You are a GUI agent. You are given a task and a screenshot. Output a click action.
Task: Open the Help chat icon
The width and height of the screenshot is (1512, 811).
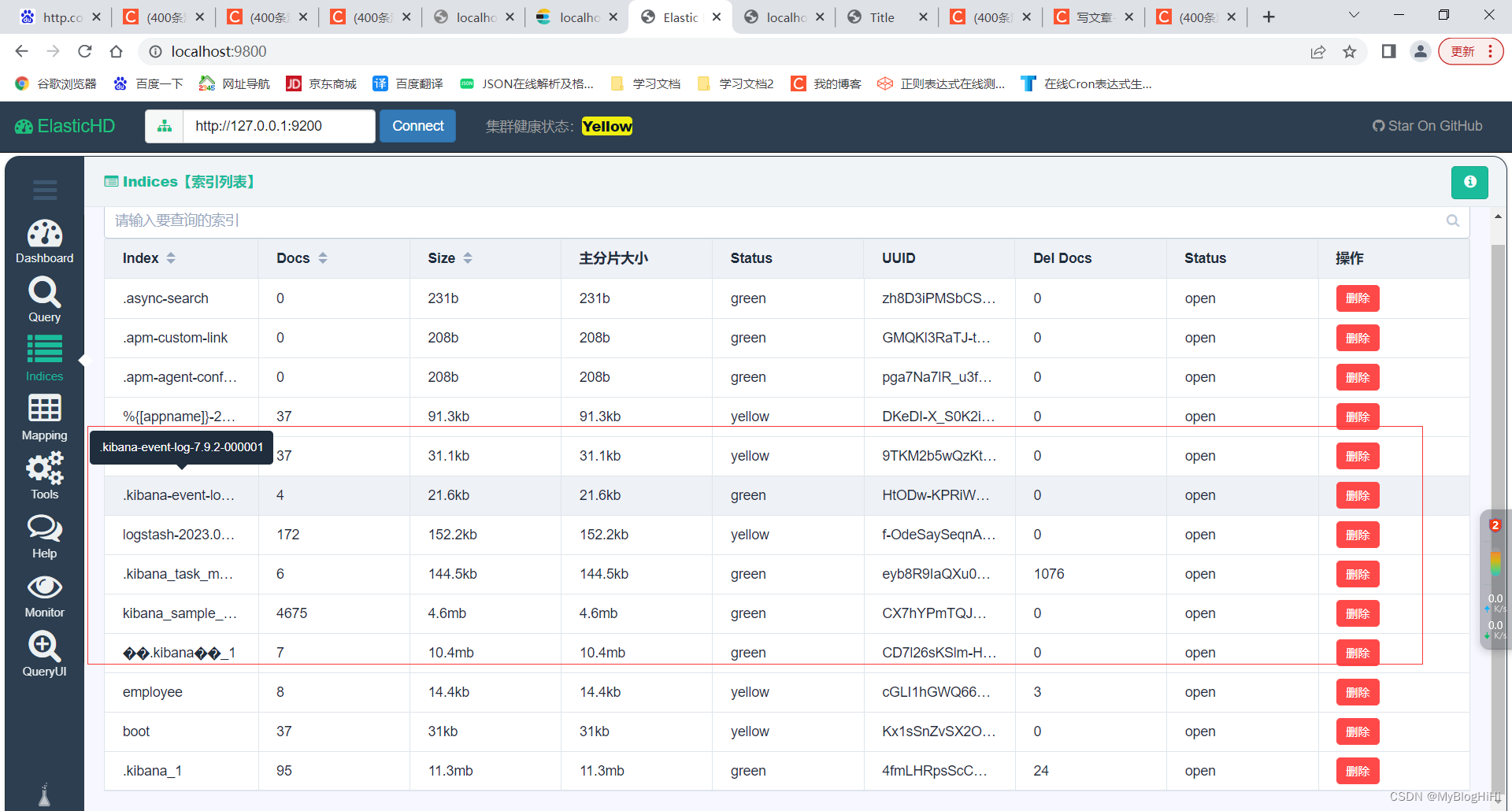point(44,536)
